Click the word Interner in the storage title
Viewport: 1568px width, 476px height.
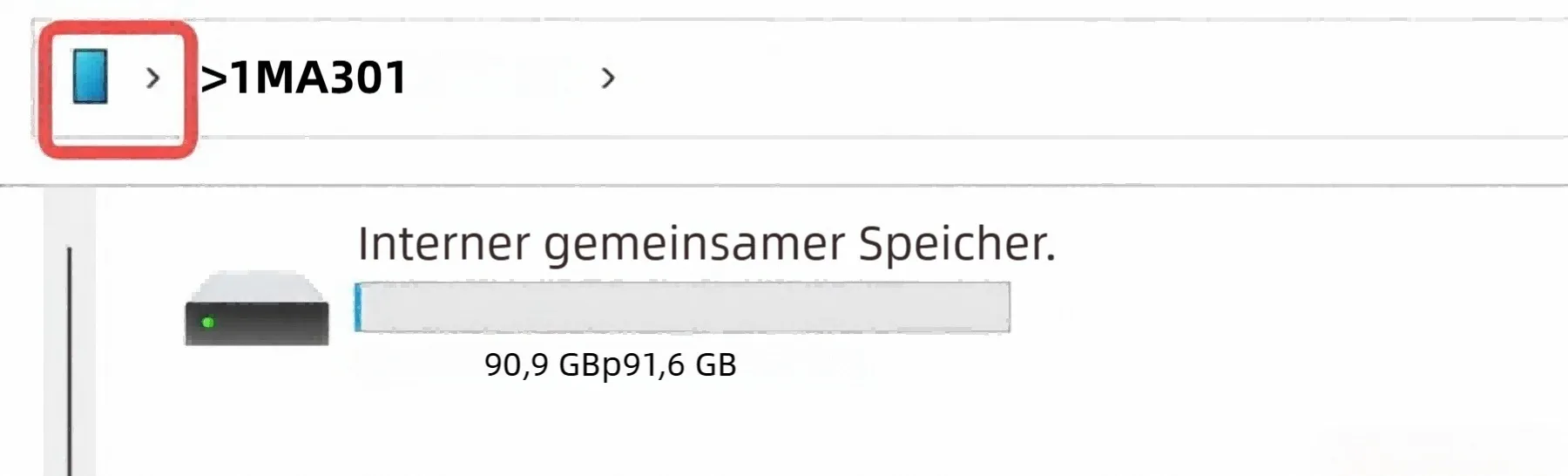coord(443,243)
